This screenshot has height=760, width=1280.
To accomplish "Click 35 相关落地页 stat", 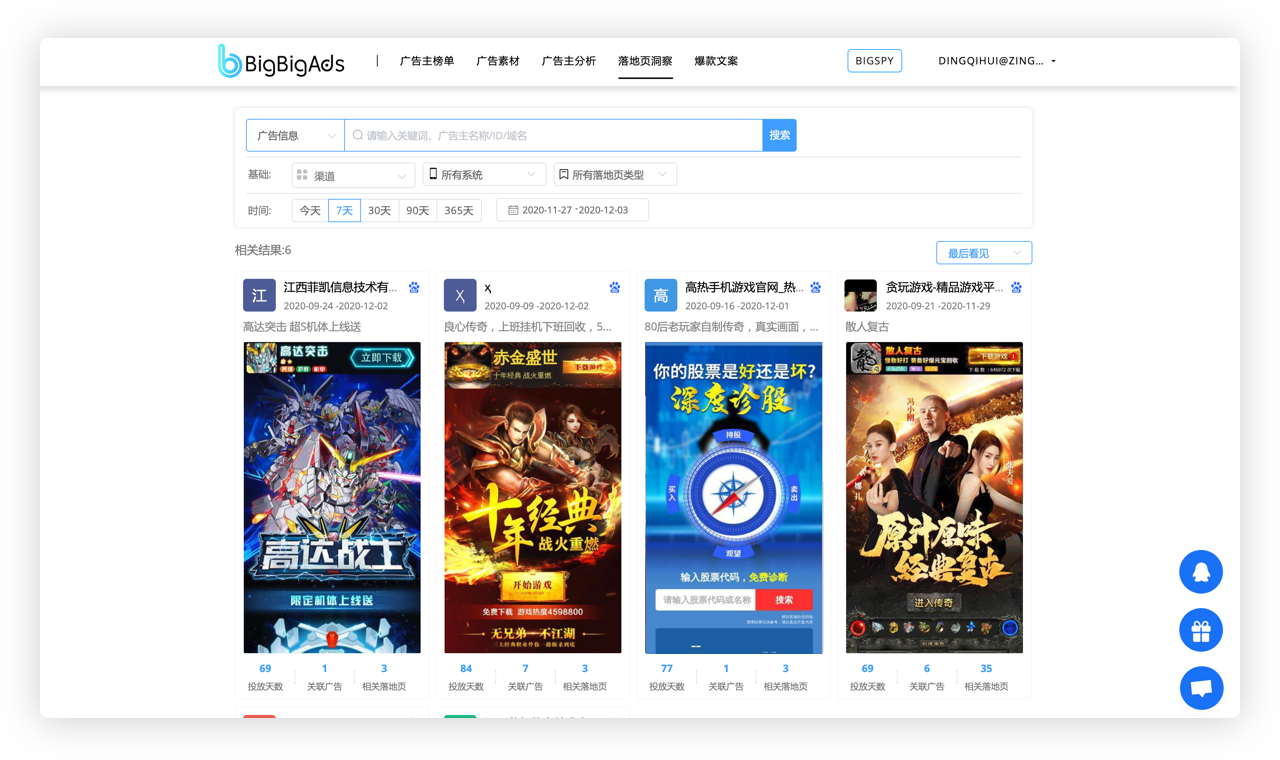I will (986, 677).
